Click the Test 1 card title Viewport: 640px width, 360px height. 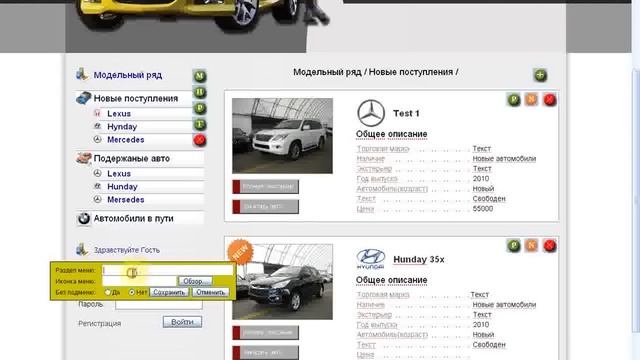coord(406,113)
